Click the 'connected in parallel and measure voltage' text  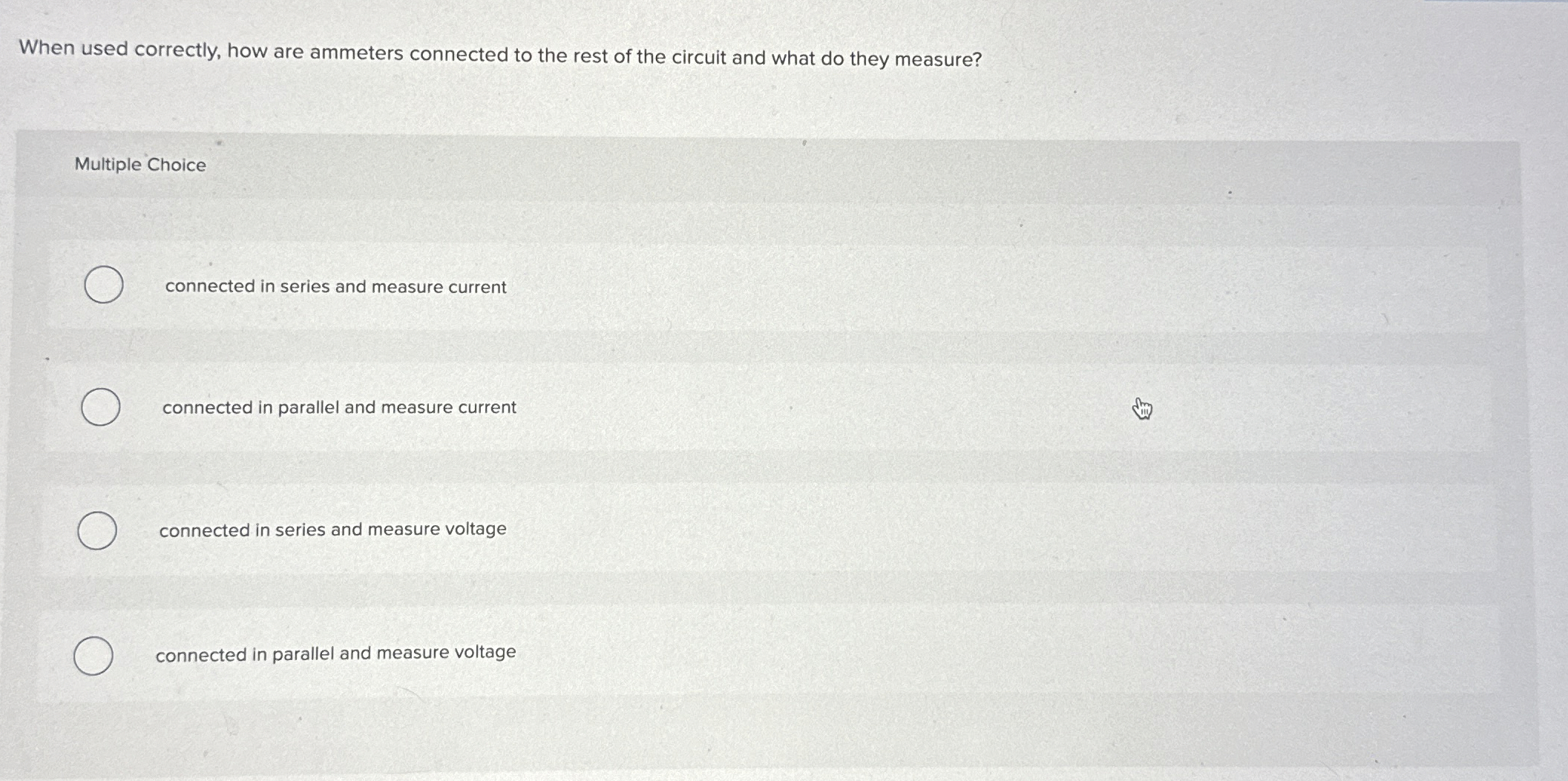[x=335, y=653]
